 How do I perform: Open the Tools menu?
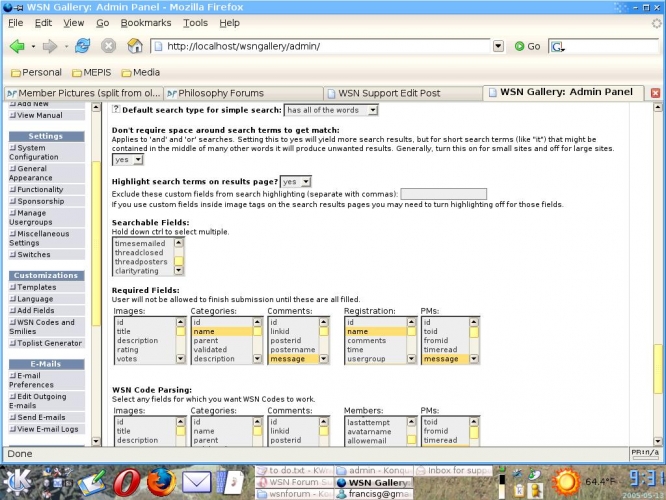(x=196, y=22)
